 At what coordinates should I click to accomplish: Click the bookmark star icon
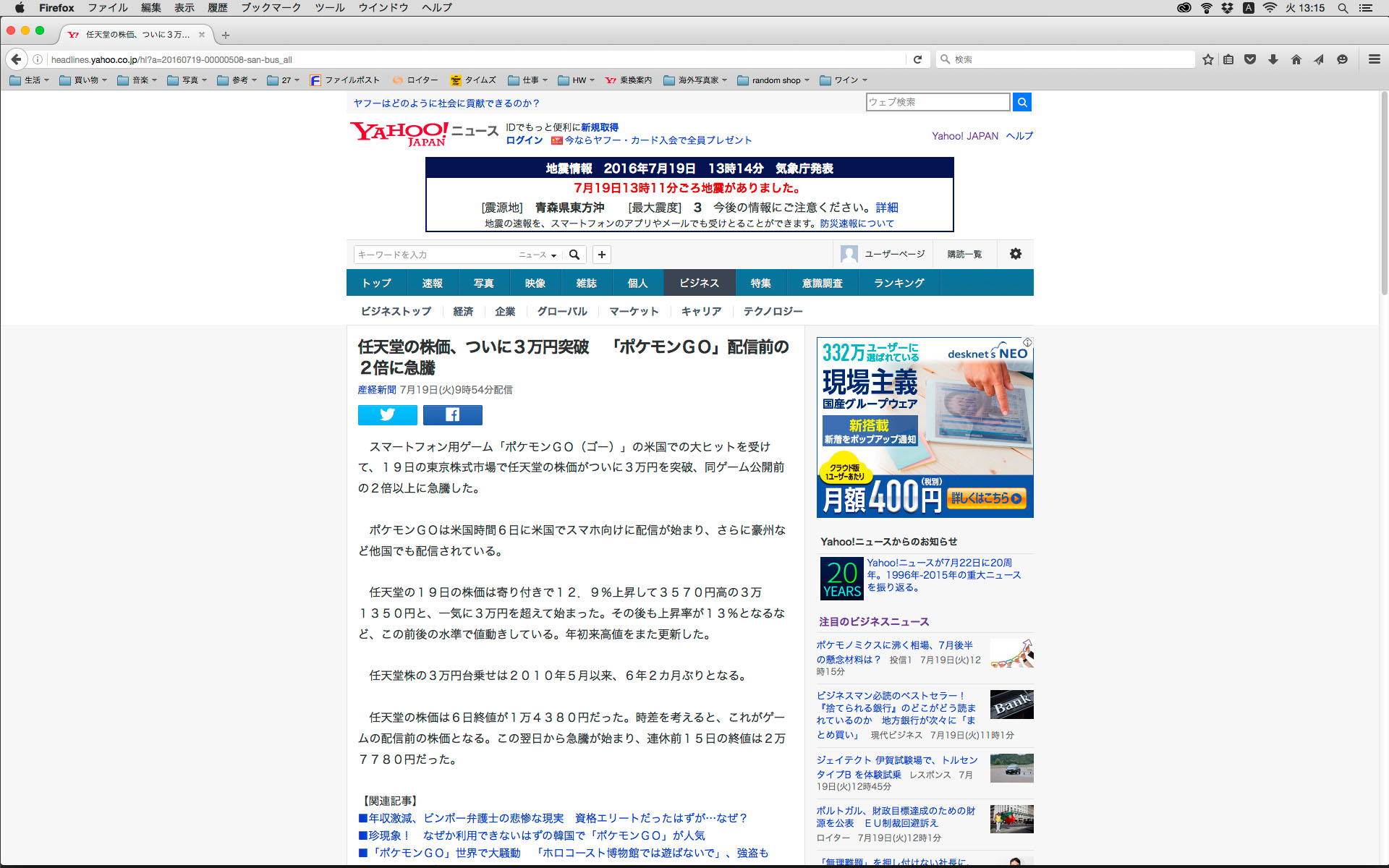pos(1207,59)
